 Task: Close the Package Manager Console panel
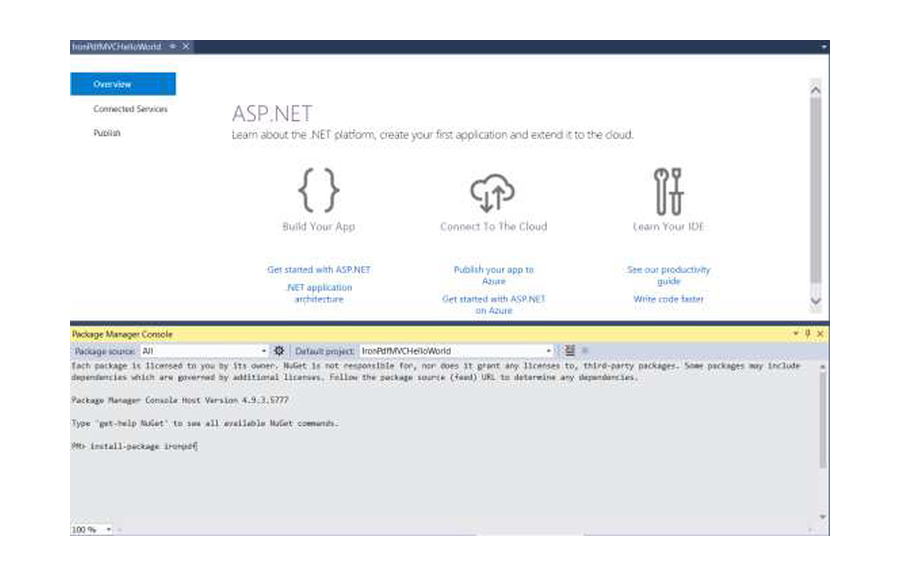click(820, 333)
